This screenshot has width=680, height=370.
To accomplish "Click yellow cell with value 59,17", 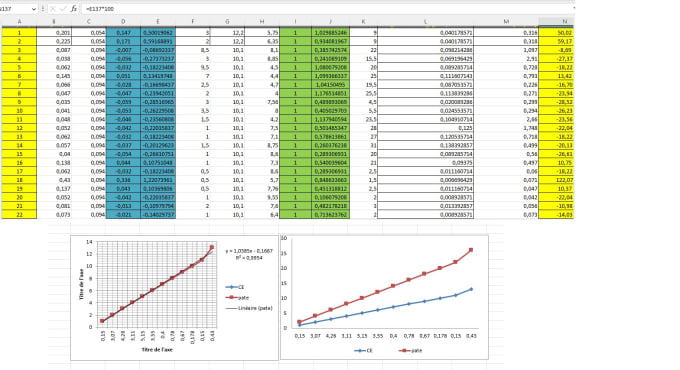I will 556,41.
